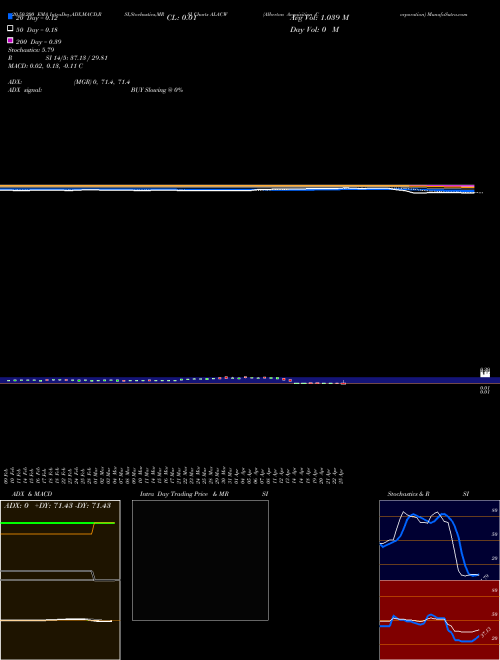This screenshot has height=660, width=500.
Task: Click the '37.13 / 29.81' RSI values text
Action: point(91,58)
